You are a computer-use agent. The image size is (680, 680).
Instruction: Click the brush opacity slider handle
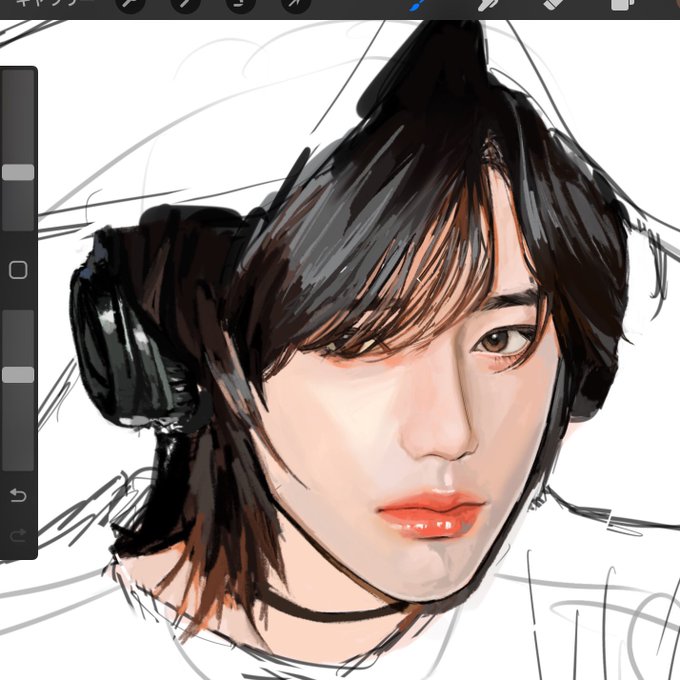(18, 375)
